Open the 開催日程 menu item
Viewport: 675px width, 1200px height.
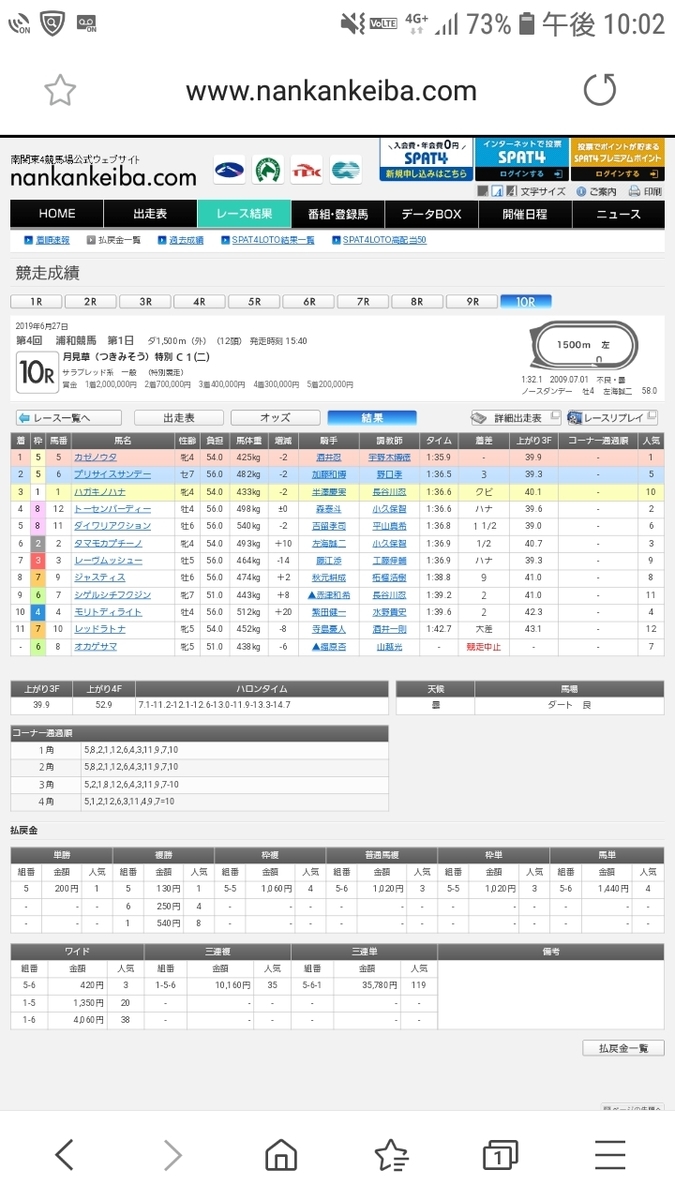(x=524, y=214)
